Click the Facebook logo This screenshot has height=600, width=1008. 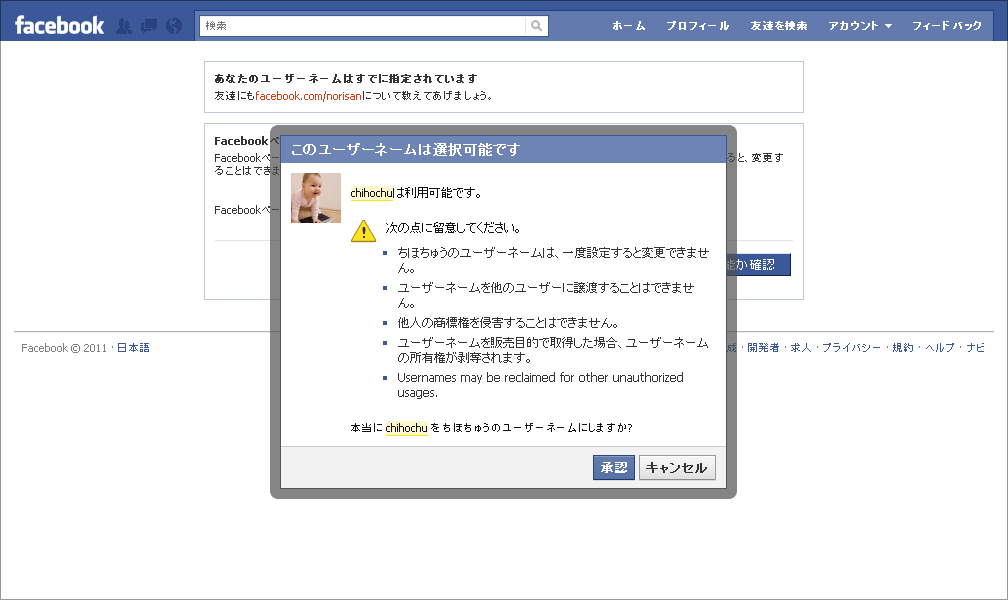(59, 26)
